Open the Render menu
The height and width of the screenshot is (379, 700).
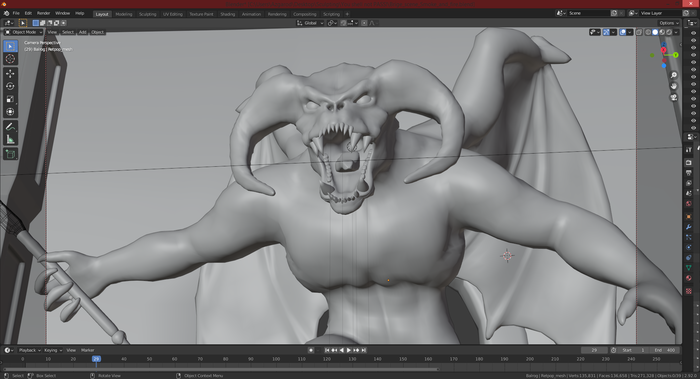coord(43,13)
